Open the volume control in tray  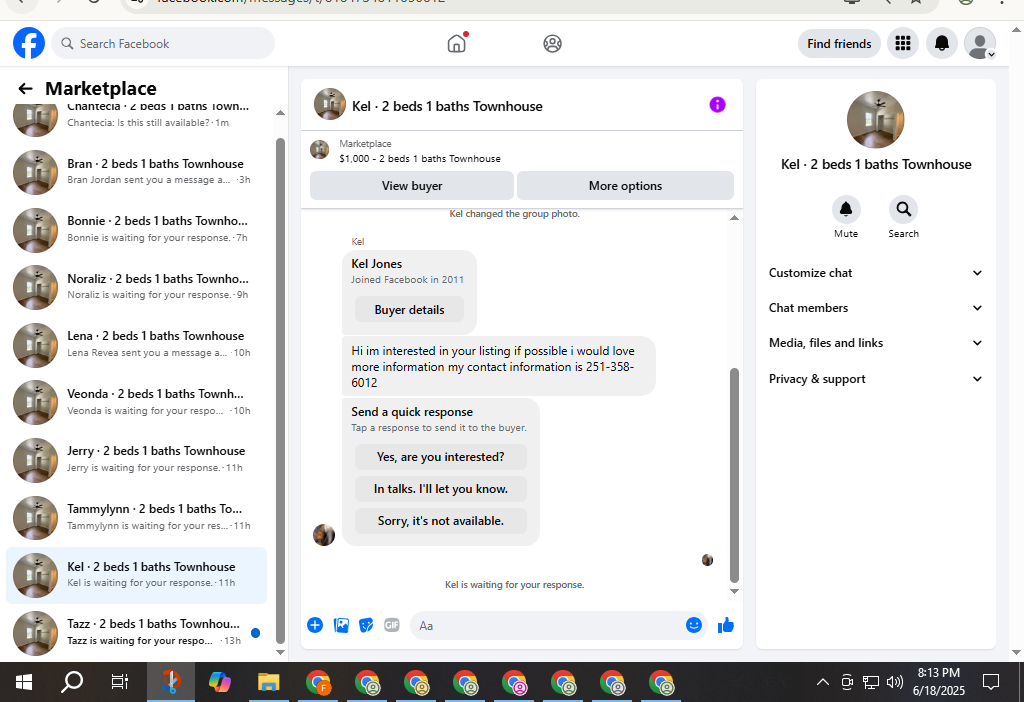pyautogui.click(x=895, y=682)
